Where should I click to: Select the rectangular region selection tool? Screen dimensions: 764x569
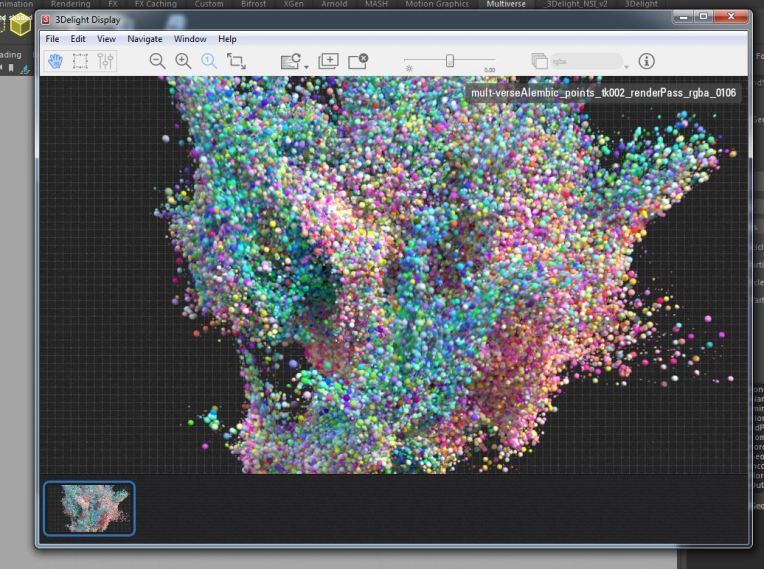tap(80, 61)
